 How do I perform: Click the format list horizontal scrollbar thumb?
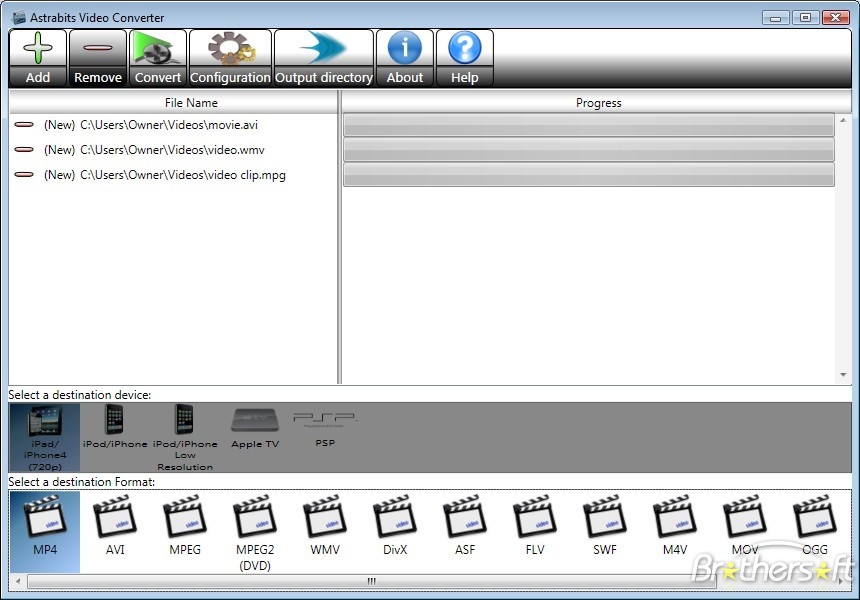tap(372, 581)
